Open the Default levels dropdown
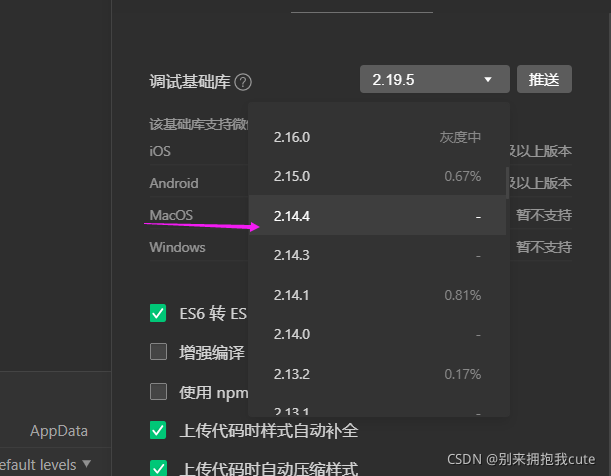 [44, 465]
